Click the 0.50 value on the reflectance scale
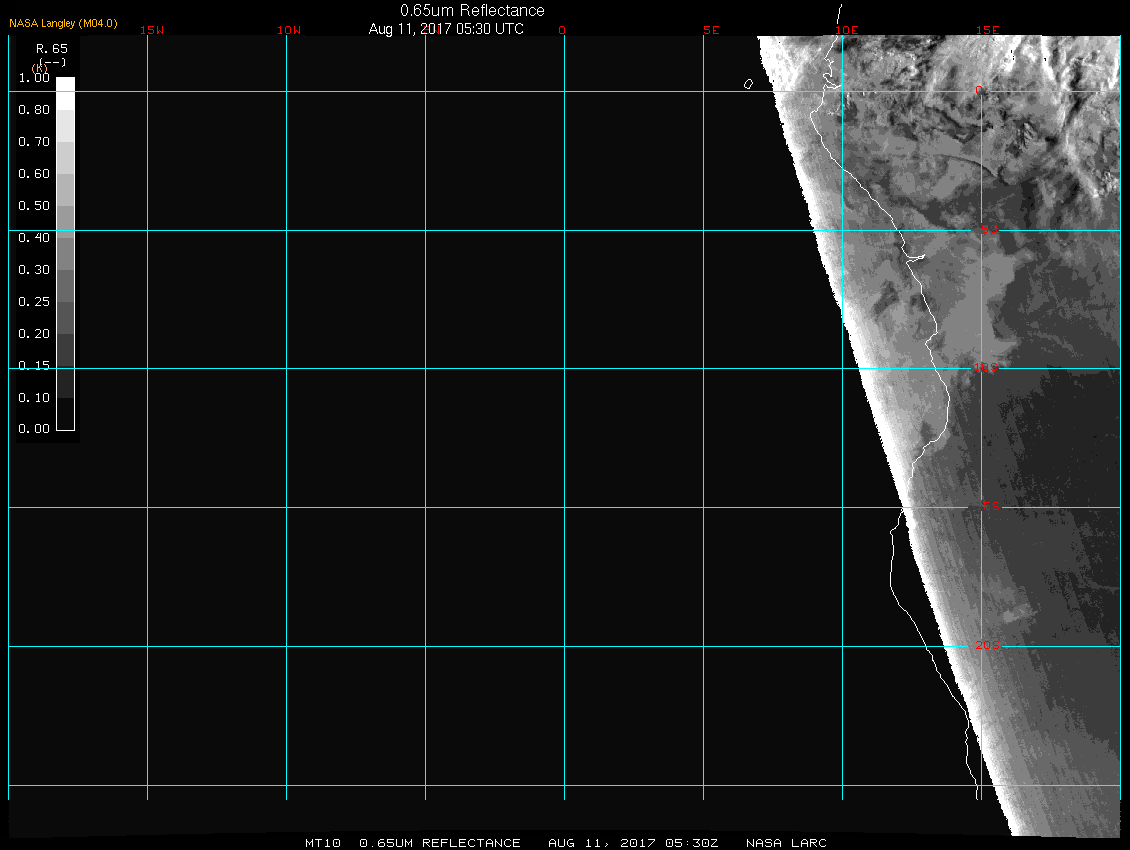The width and height of the screenshot is (1130, 850). 34,206
